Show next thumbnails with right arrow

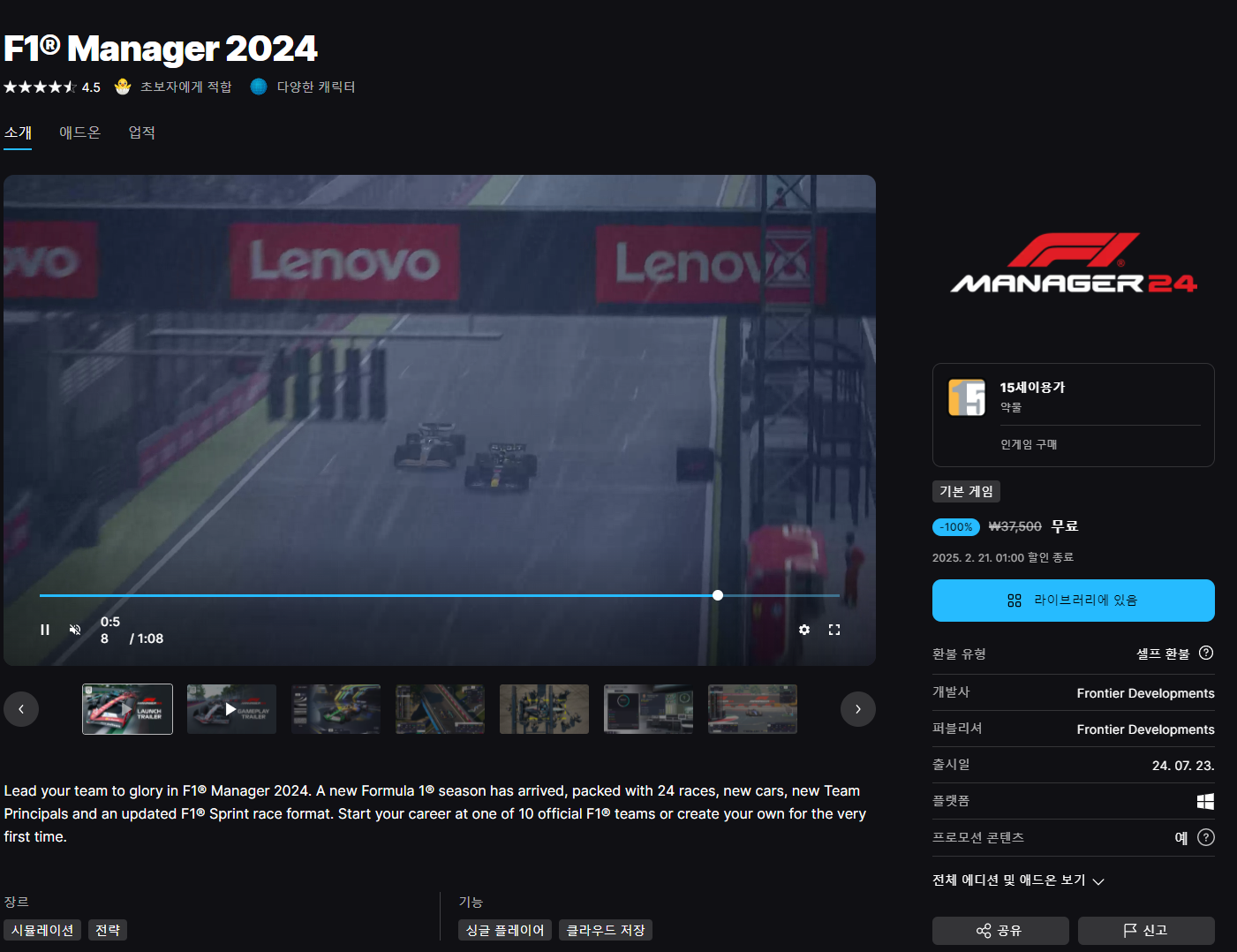click(858, 709)
